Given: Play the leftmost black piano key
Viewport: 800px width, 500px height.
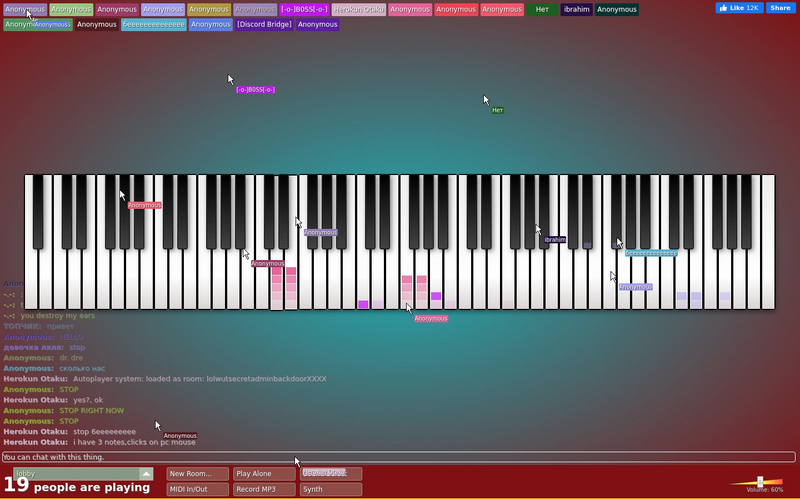Looking at the screenshot, I should 38,212.
